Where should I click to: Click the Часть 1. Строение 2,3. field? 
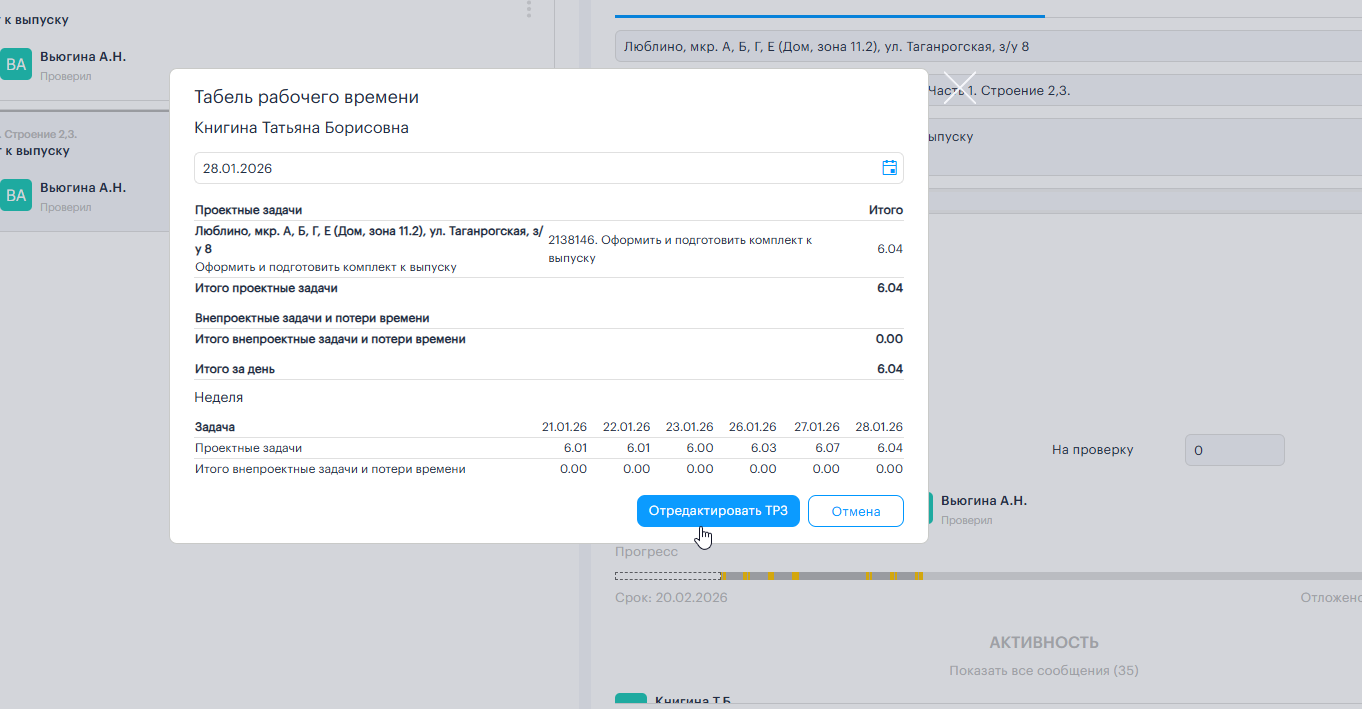1145,90
